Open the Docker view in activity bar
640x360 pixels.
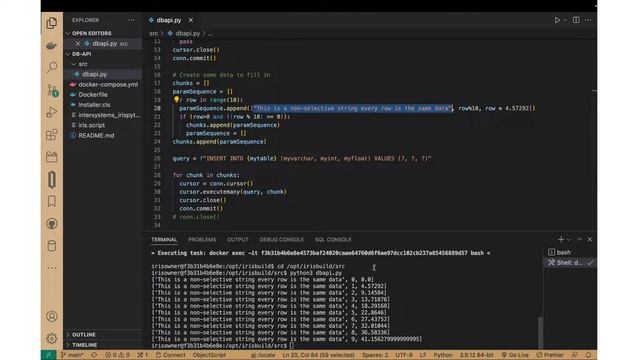pyautogui.click(x=51, y=45)
